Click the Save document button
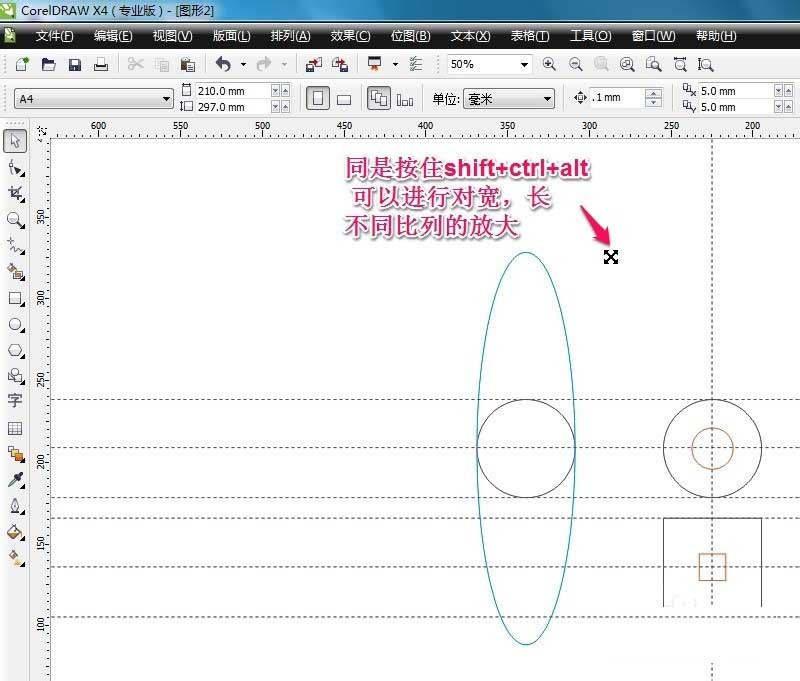This screenshot has width=800, height=681. pos(74,63)
